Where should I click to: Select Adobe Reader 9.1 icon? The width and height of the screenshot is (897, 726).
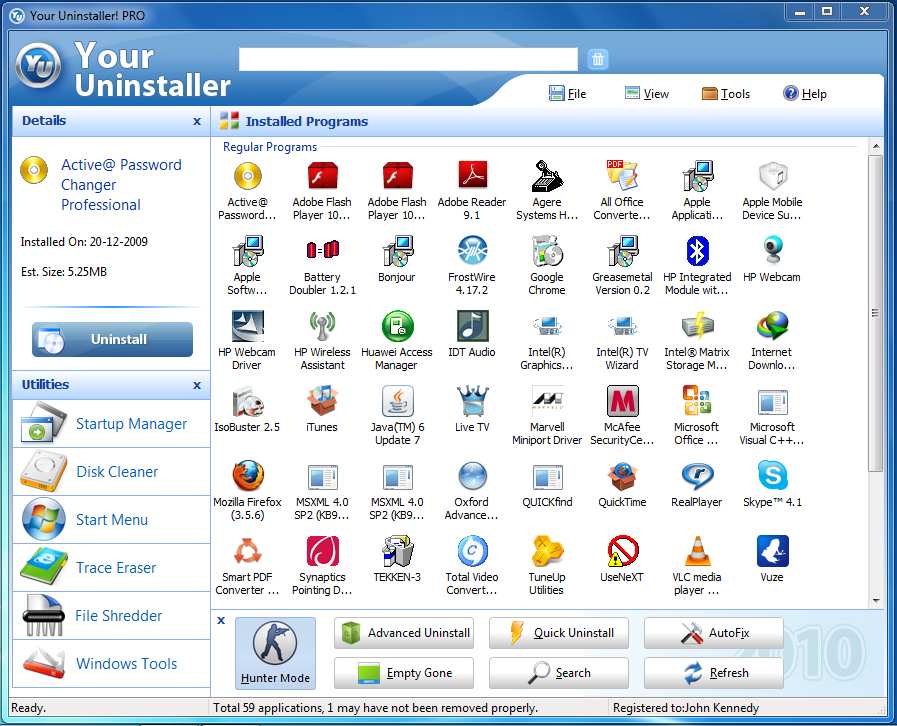[473, 175]
